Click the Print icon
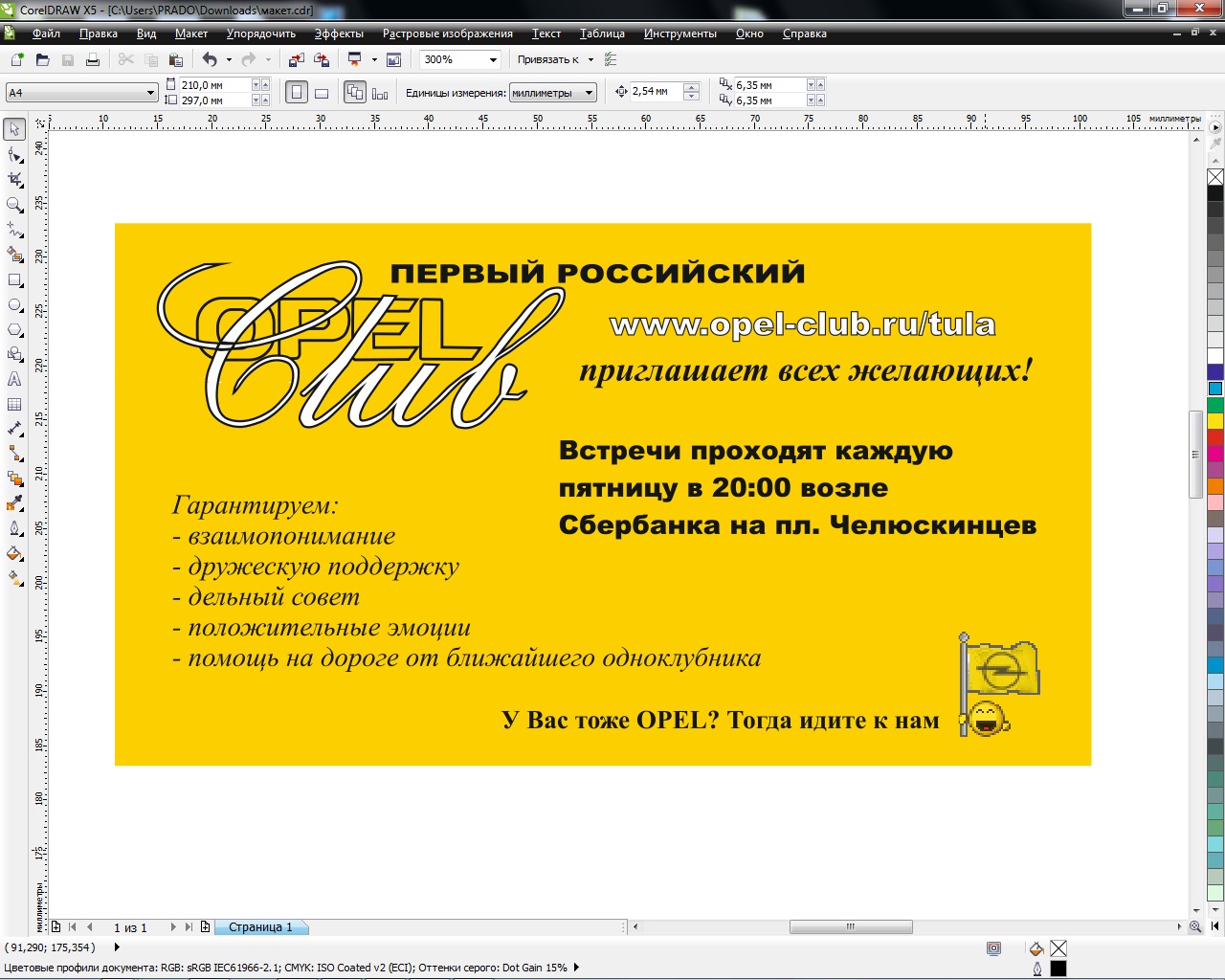1225x980 pixels. coord(93,59)
